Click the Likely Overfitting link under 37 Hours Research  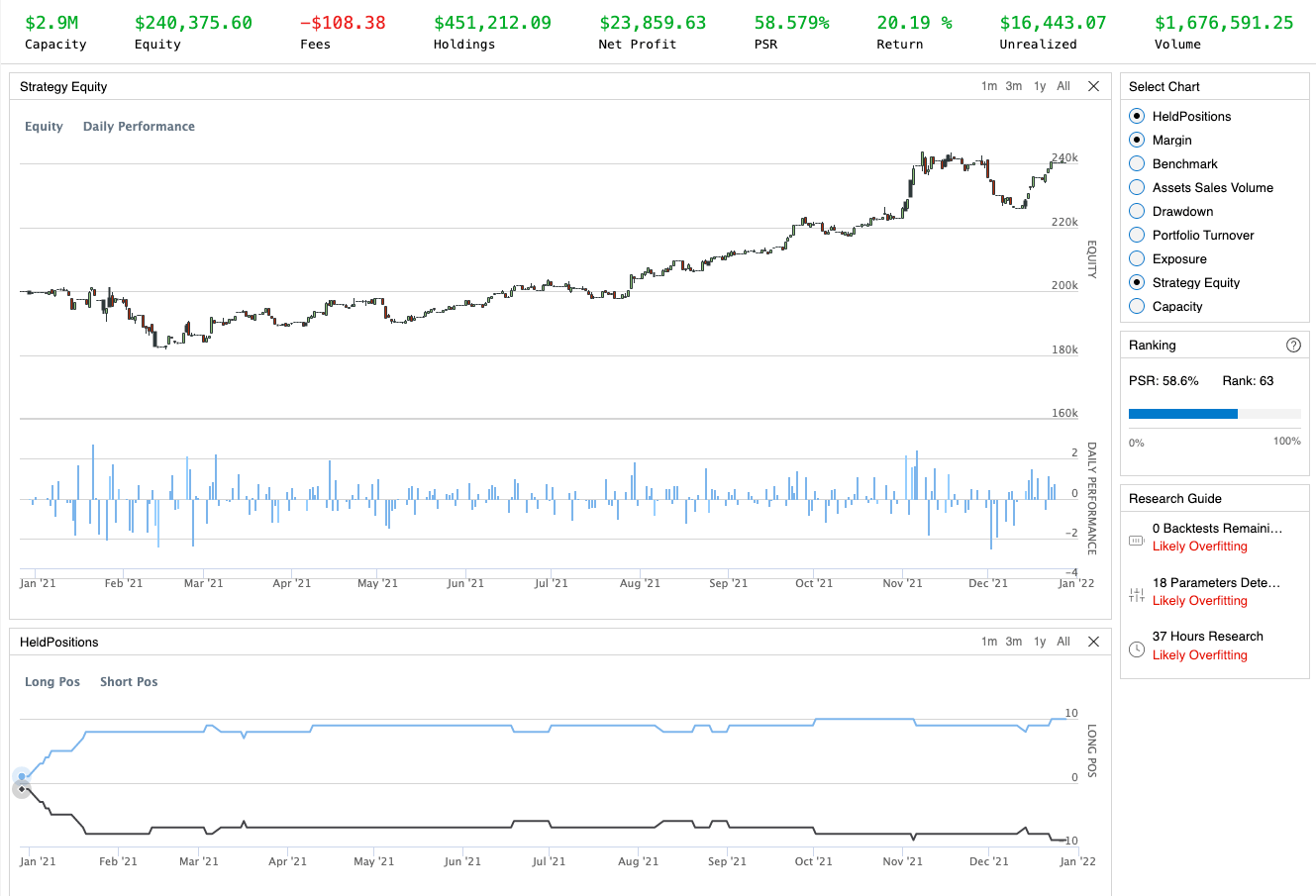(1199, 655)
